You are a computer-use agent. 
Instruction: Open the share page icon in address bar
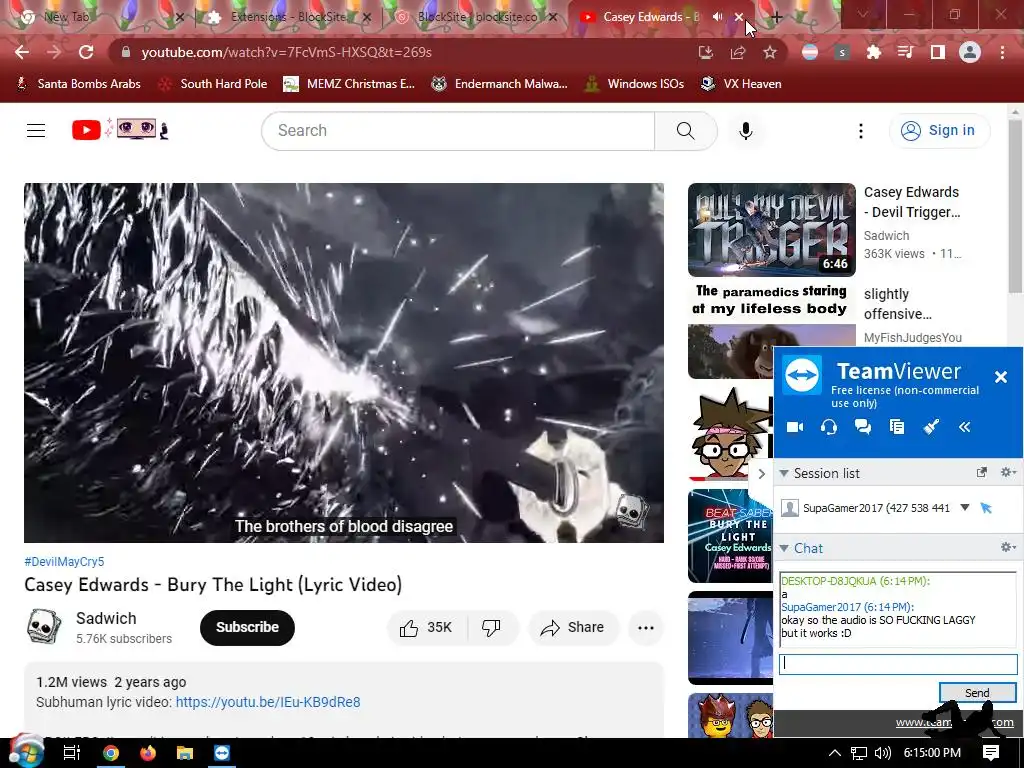[x=738, y=52]
